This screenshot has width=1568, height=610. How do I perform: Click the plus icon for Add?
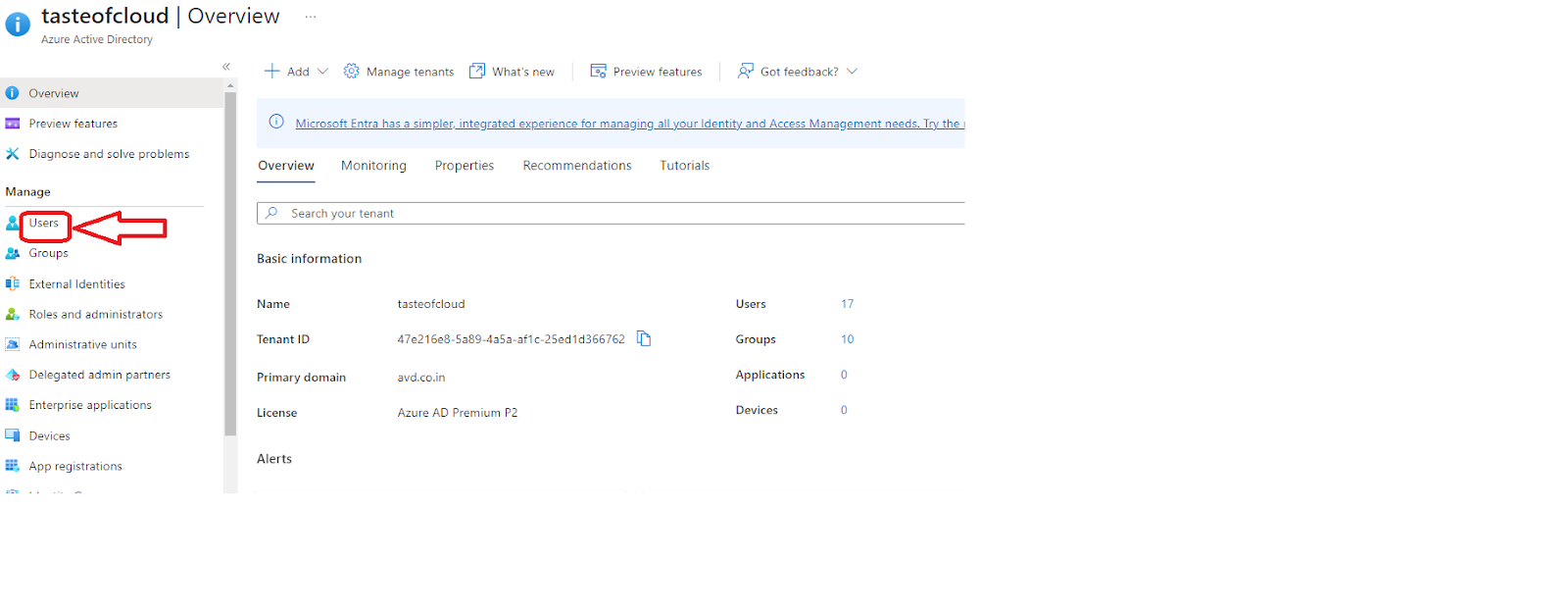[x=272, y=71]
